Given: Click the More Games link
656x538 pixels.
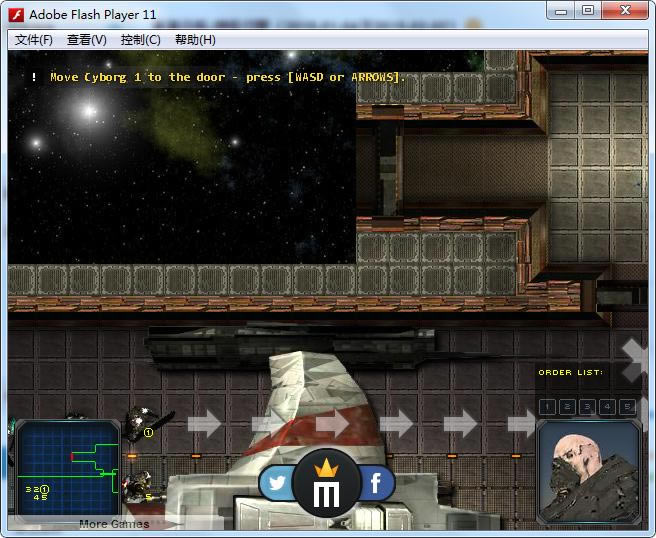Looking at the screenshot, I should 114,524.
